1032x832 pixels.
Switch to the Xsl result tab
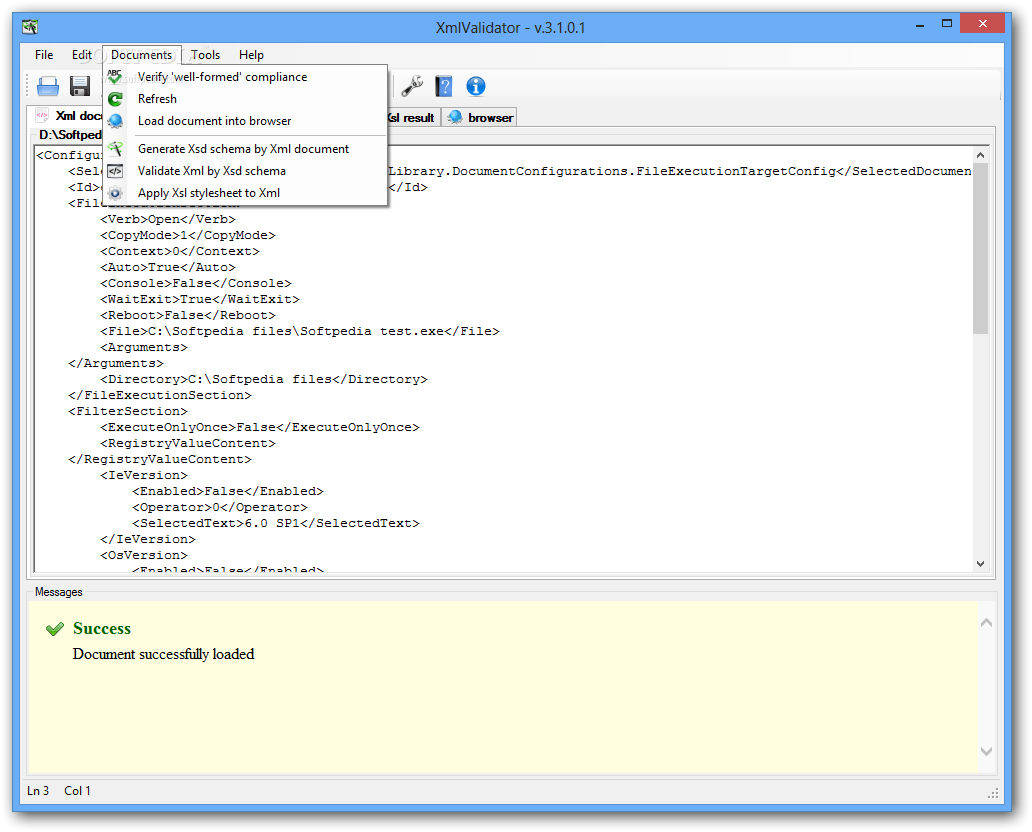click(x=413, y=117)
